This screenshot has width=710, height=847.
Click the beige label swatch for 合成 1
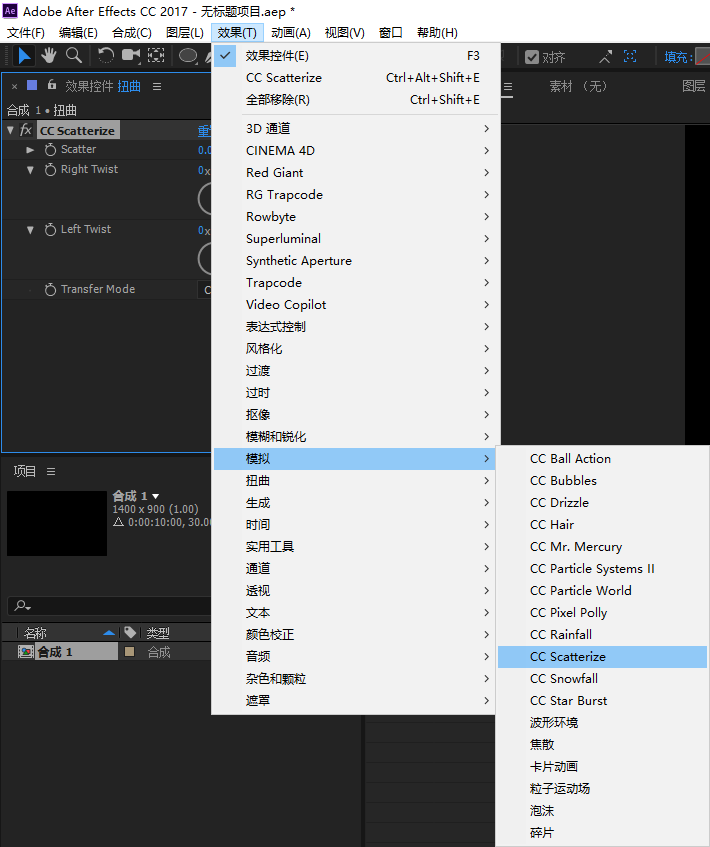coord(129,651)
